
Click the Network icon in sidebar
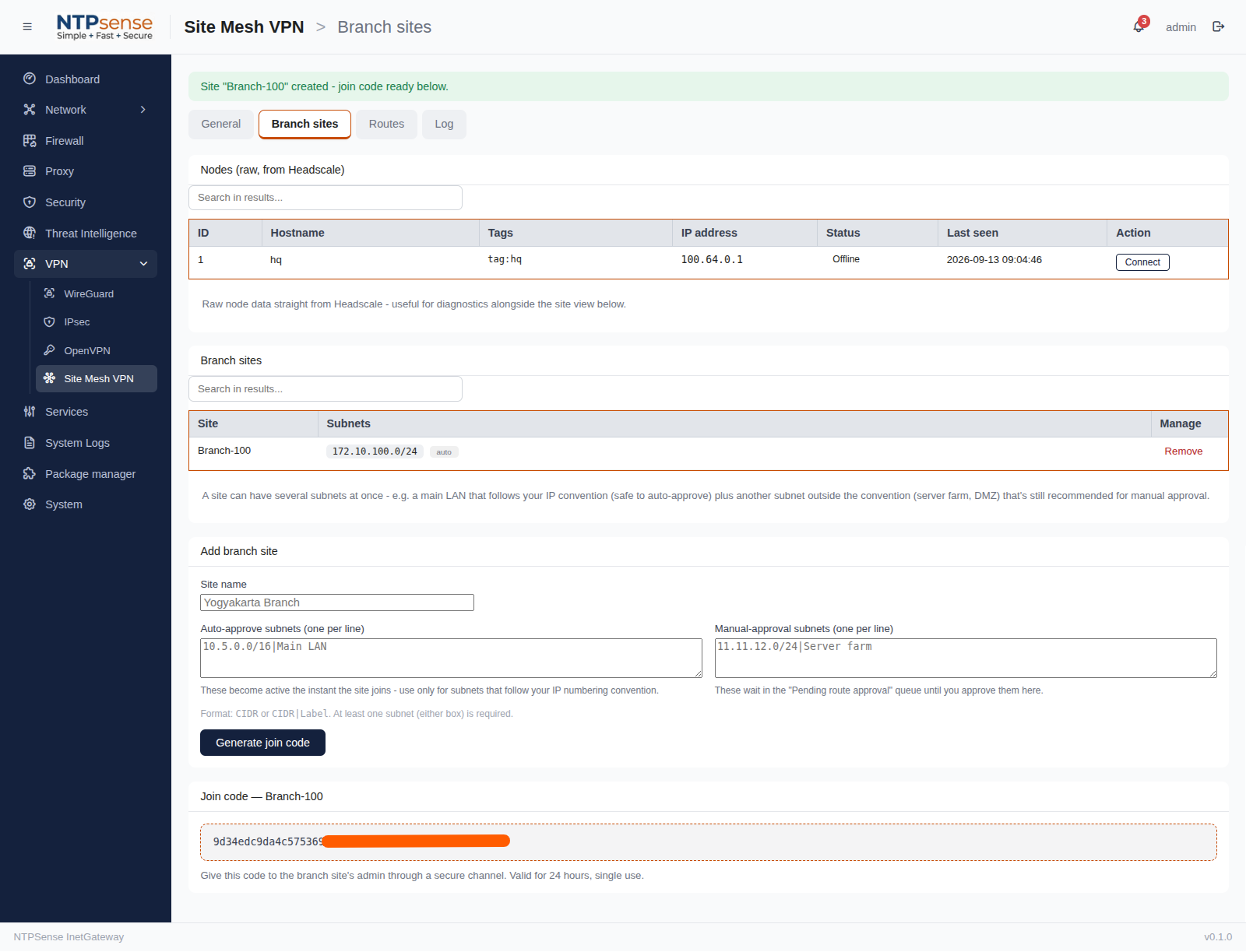click(x=30, y=110)
